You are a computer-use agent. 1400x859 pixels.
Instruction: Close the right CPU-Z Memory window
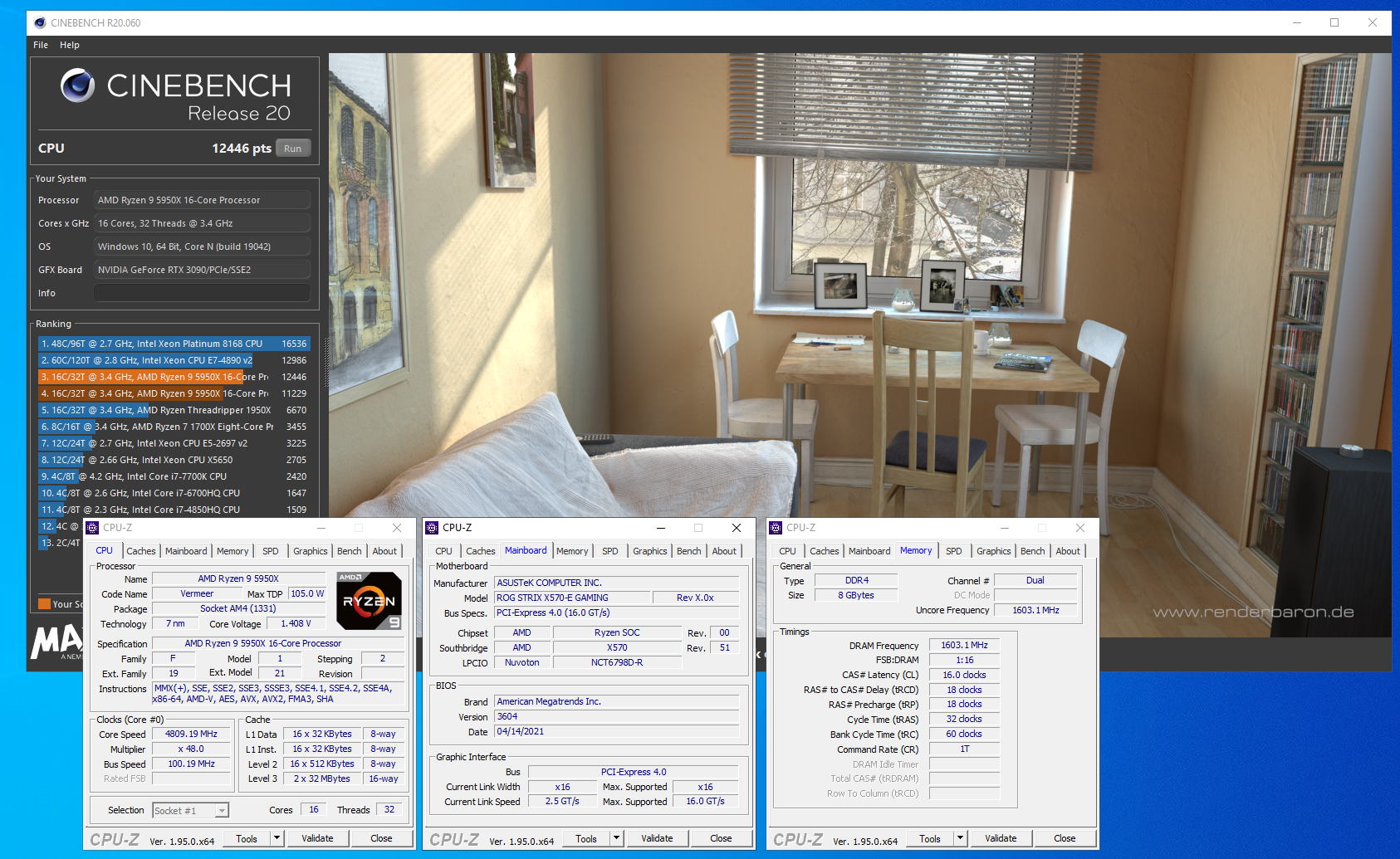click(x=1080, y=528)
